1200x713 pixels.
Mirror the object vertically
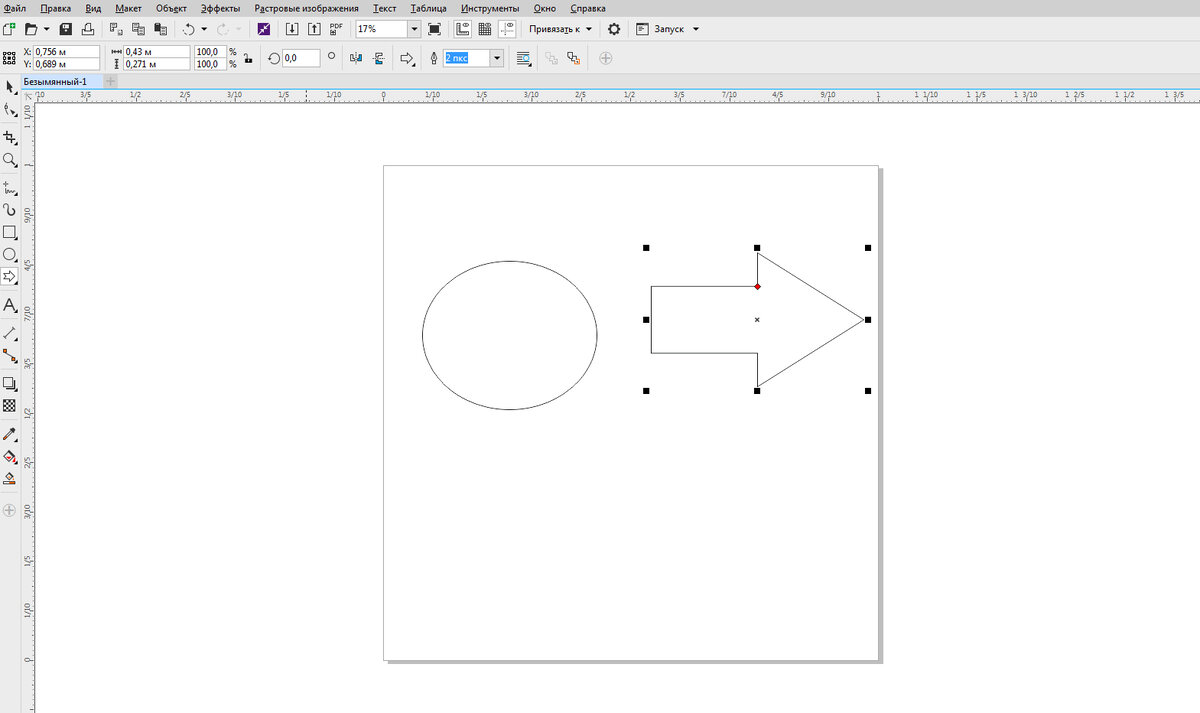(378, 58)
